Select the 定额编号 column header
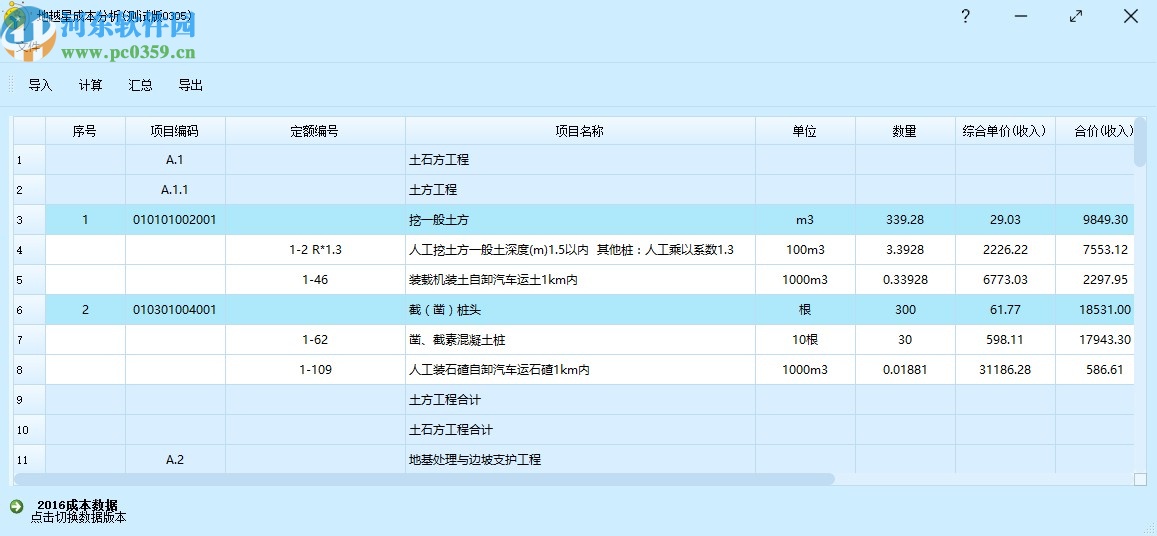 (x=315, y=131)
